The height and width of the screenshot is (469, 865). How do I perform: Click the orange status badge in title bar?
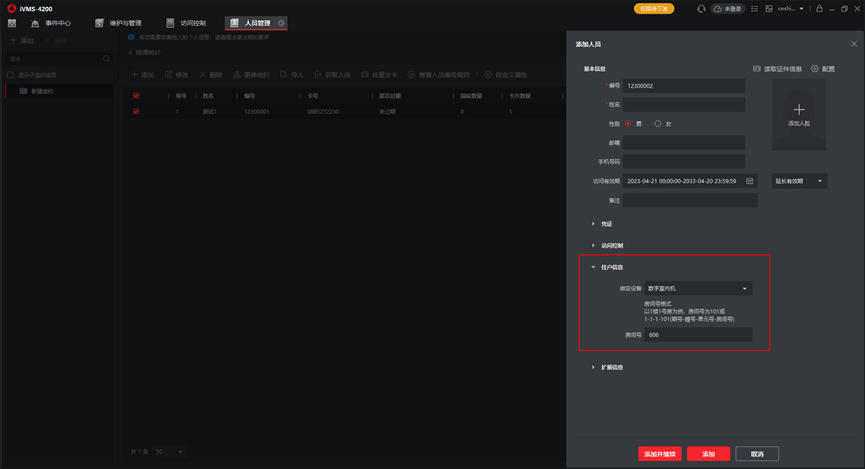(654, 9)
